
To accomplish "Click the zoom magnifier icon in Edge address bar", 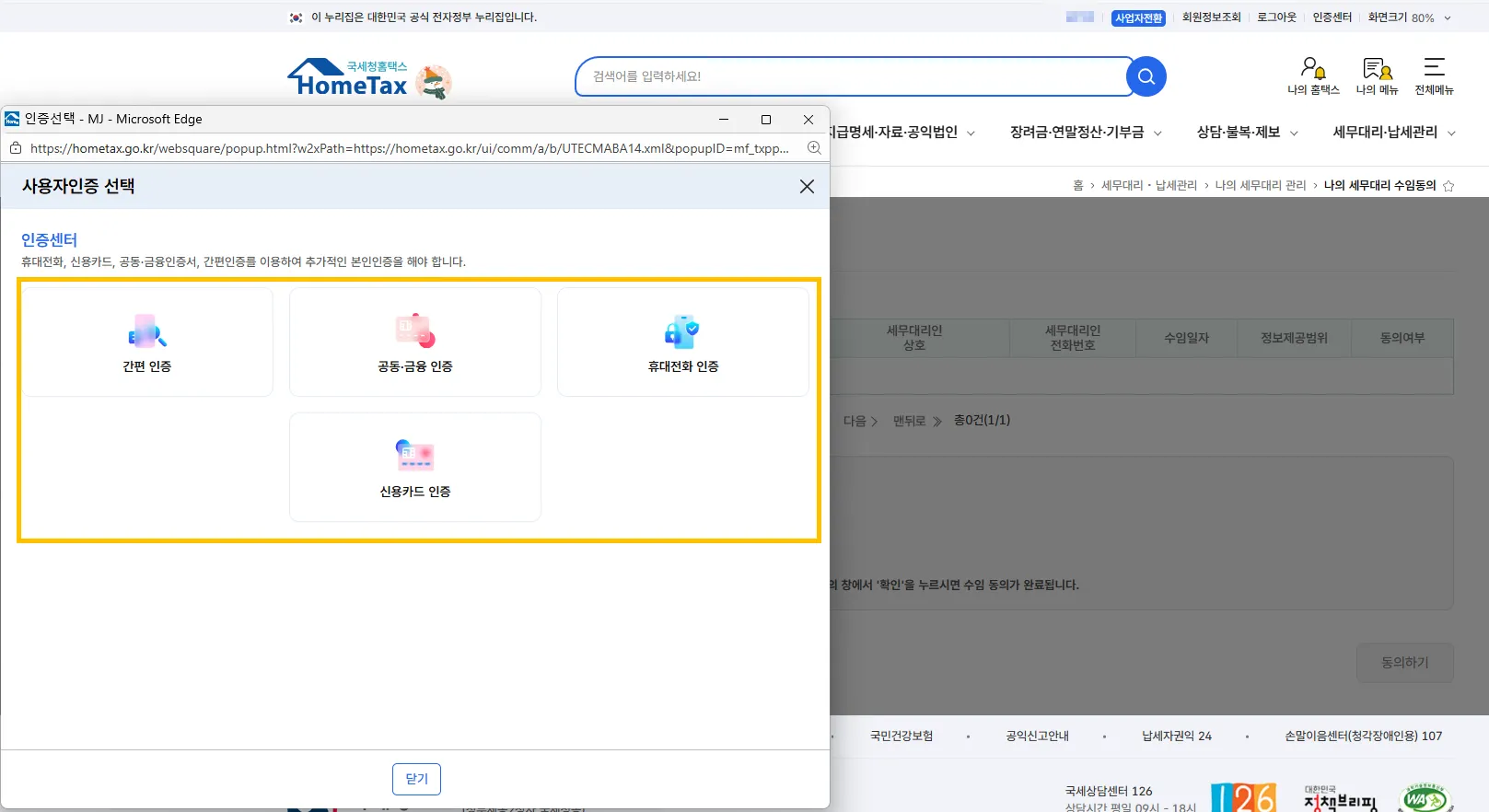I will coord(814,148).
